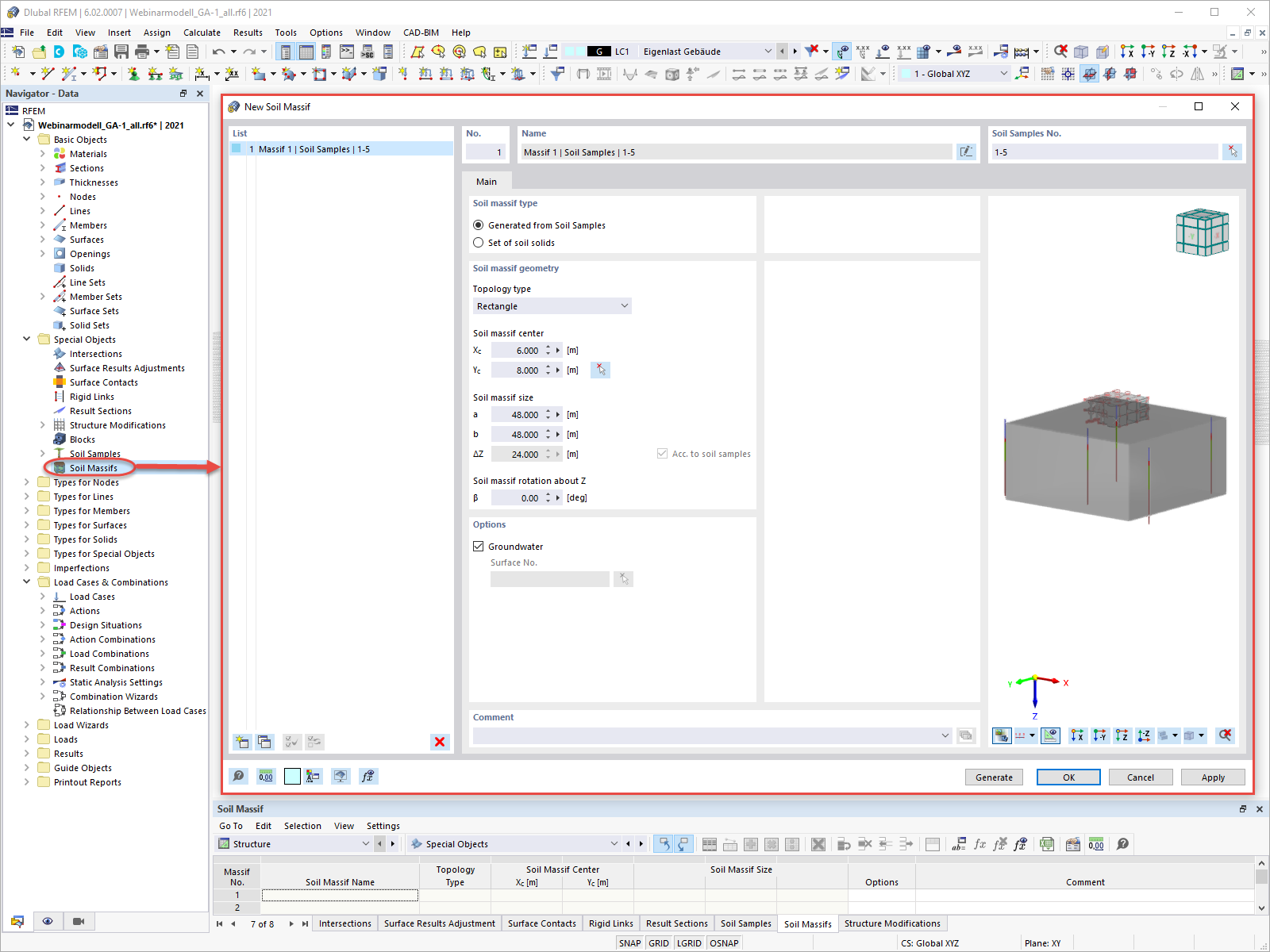The width and height of the screenshot is (1270, 952).
Task: Increase the soil massif size a spinner
Action: point(548,412)
